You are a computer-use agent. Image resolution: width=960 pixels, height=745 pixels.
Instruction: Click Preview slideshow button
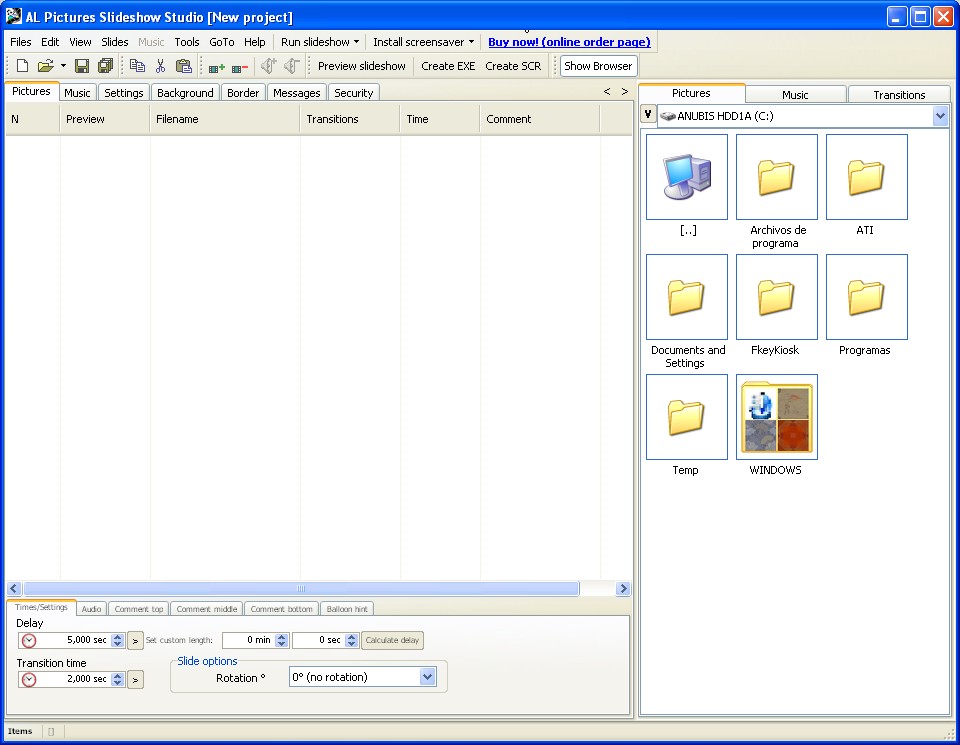(x=361, y=66)
